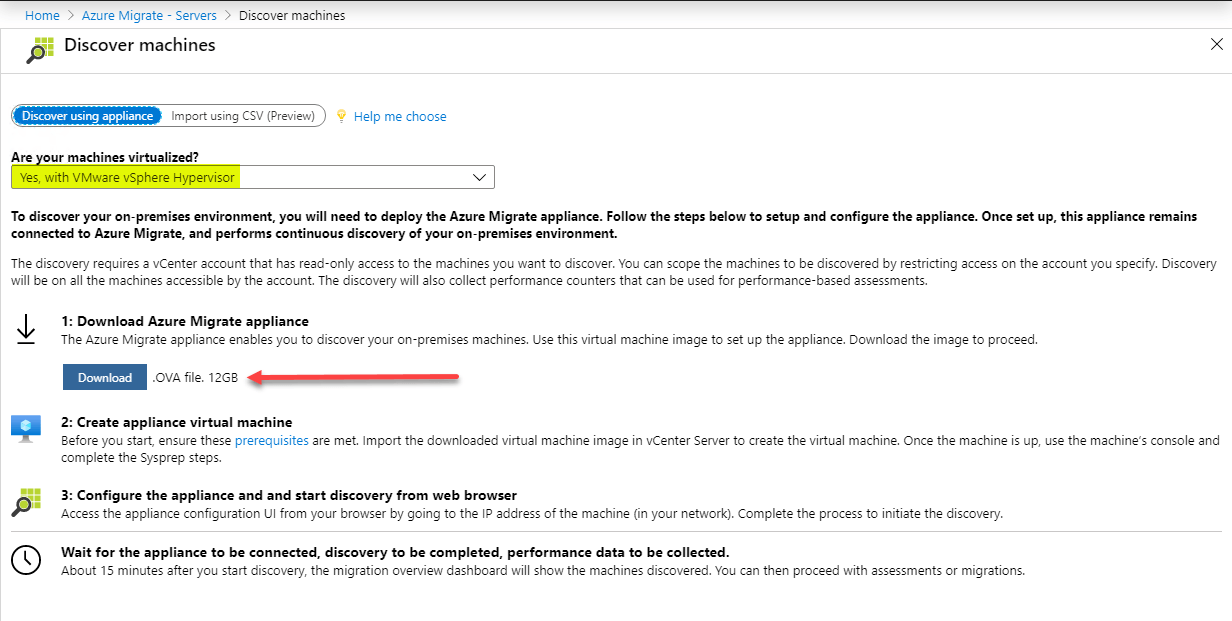This screenshot has height=621, width=1232.
Task: Select Discover using appliance option
Action: click(x=88, y=116)
